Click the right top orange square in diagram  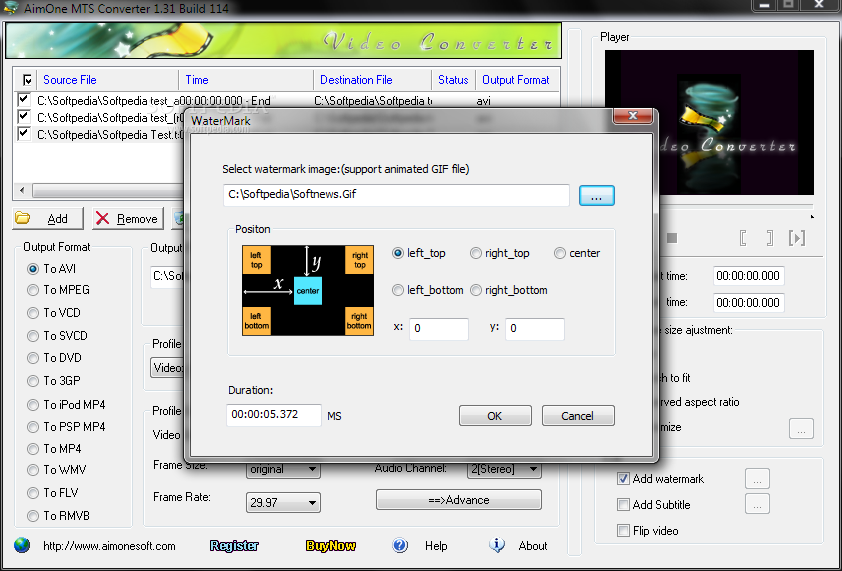click(360, 260)
